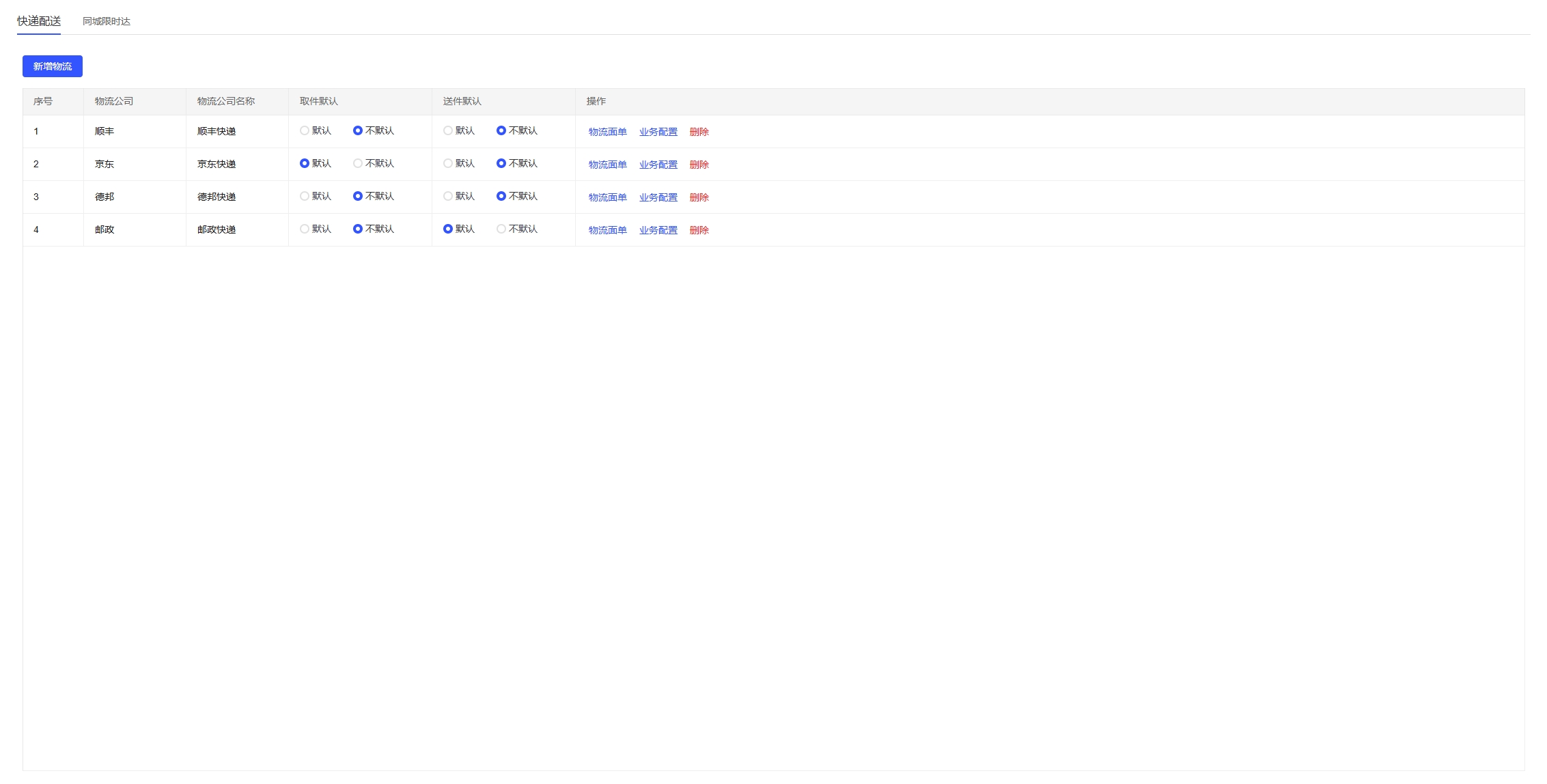The image size is (1547, 784).
Task: Set 德邦 取件默认 to 默认
Action: coord(305,196)
